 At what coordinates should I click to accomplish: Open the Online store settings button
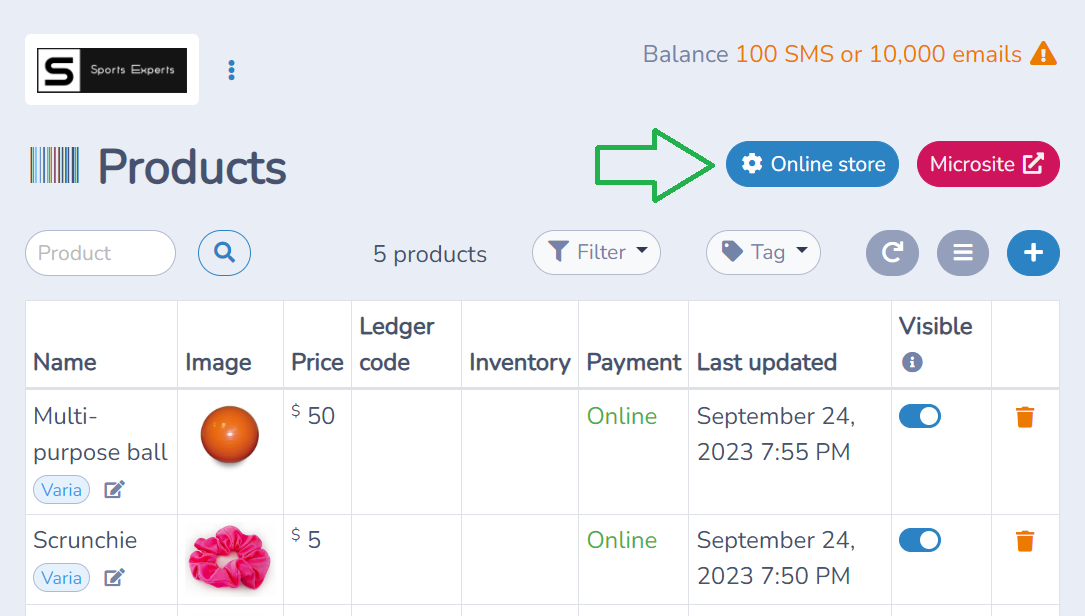(x=812, y=164)
